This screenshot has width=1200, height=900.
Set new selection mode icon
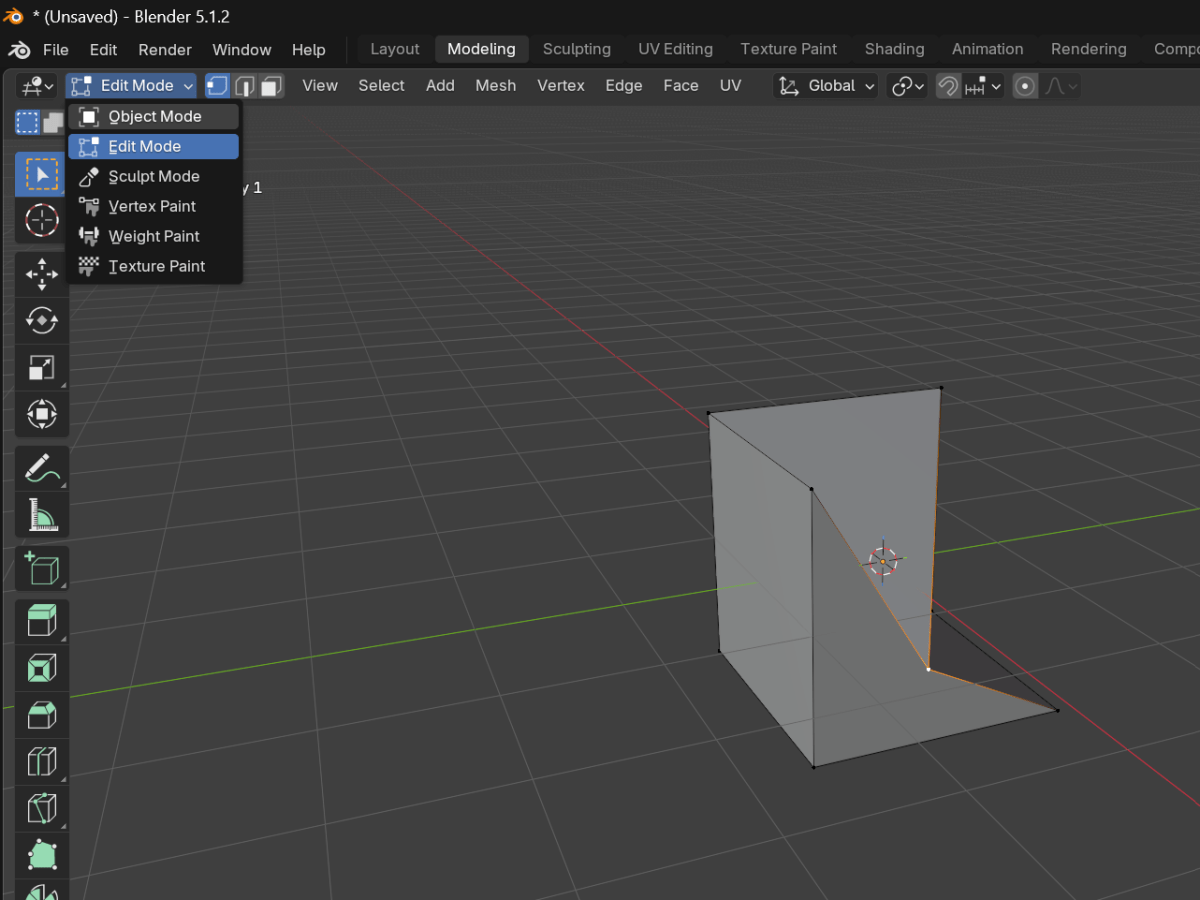[27, 123]
